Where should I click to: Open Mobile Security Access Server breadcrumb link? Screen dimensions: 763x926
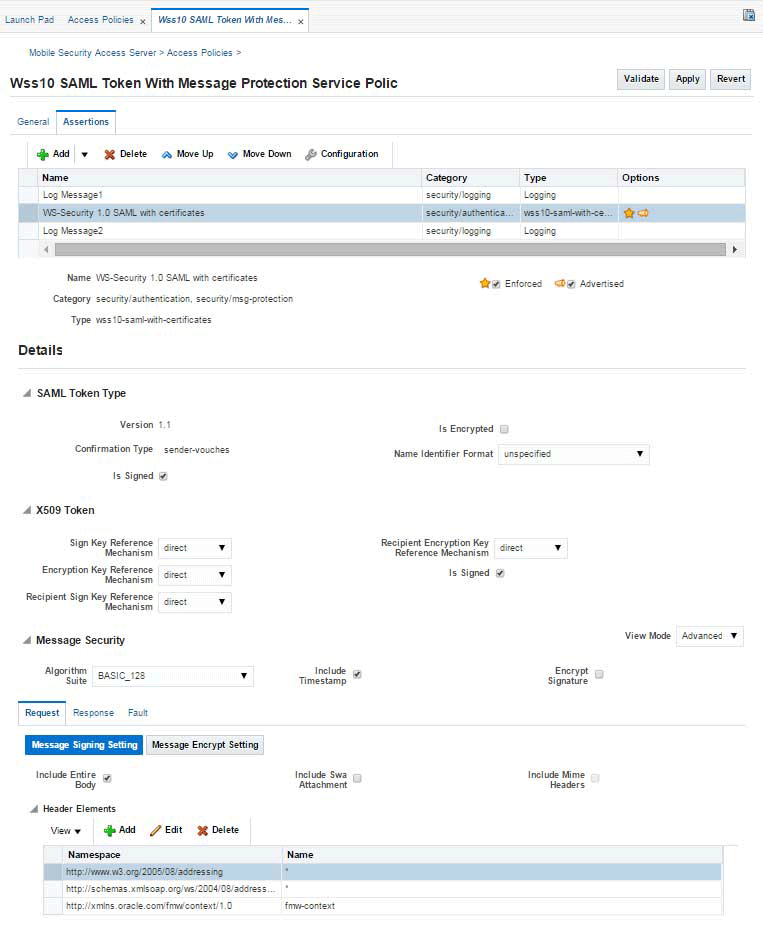pos(93,53)
